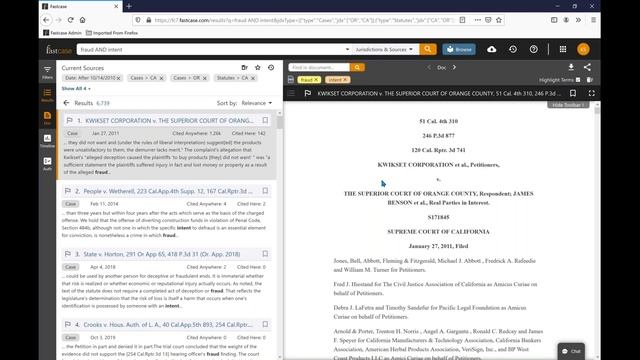This screenshot has width=640, height=360.
Task: Focus the Find in document field
Action: point(319,67)
